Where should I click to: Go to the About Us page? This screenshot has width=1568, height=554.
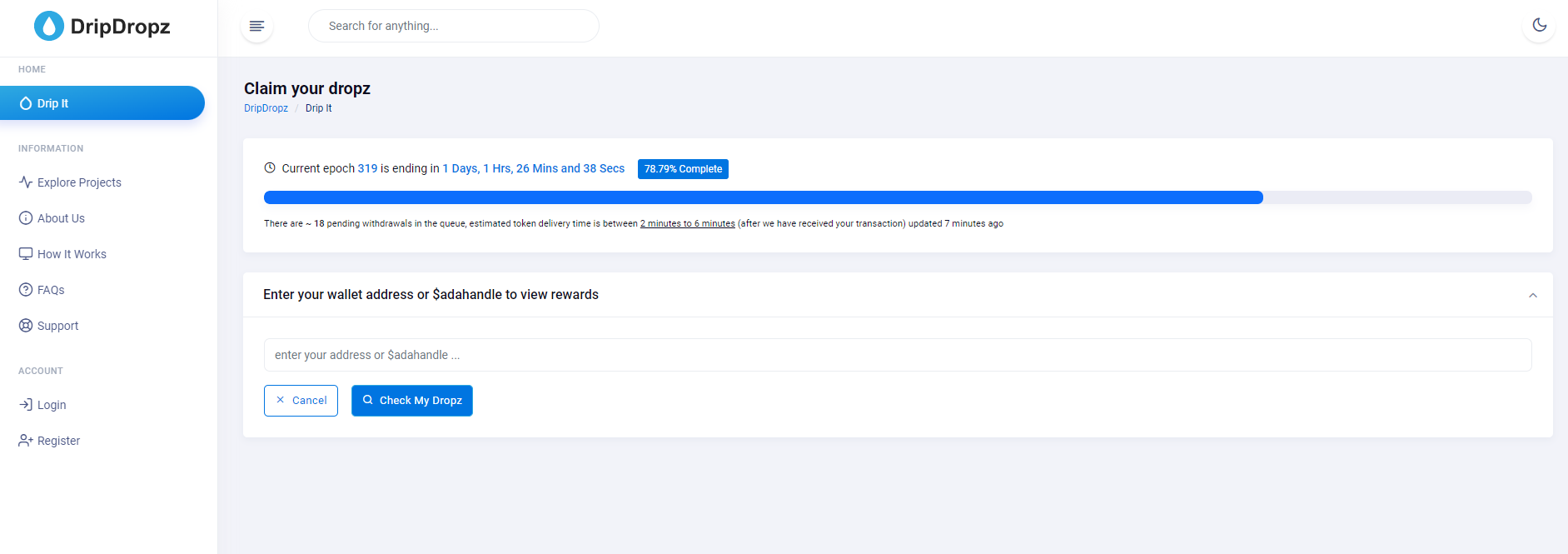61,218
